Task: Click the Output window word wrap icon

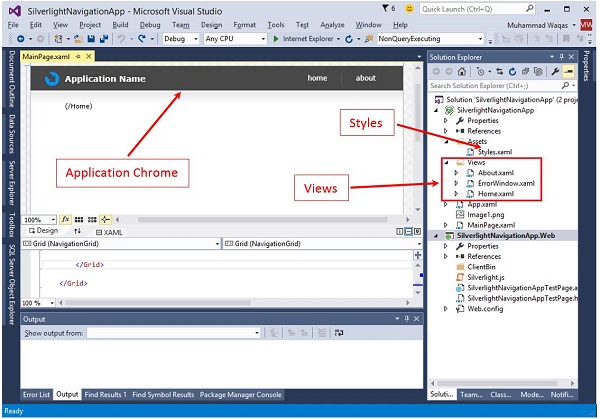Action: point(339,333)
